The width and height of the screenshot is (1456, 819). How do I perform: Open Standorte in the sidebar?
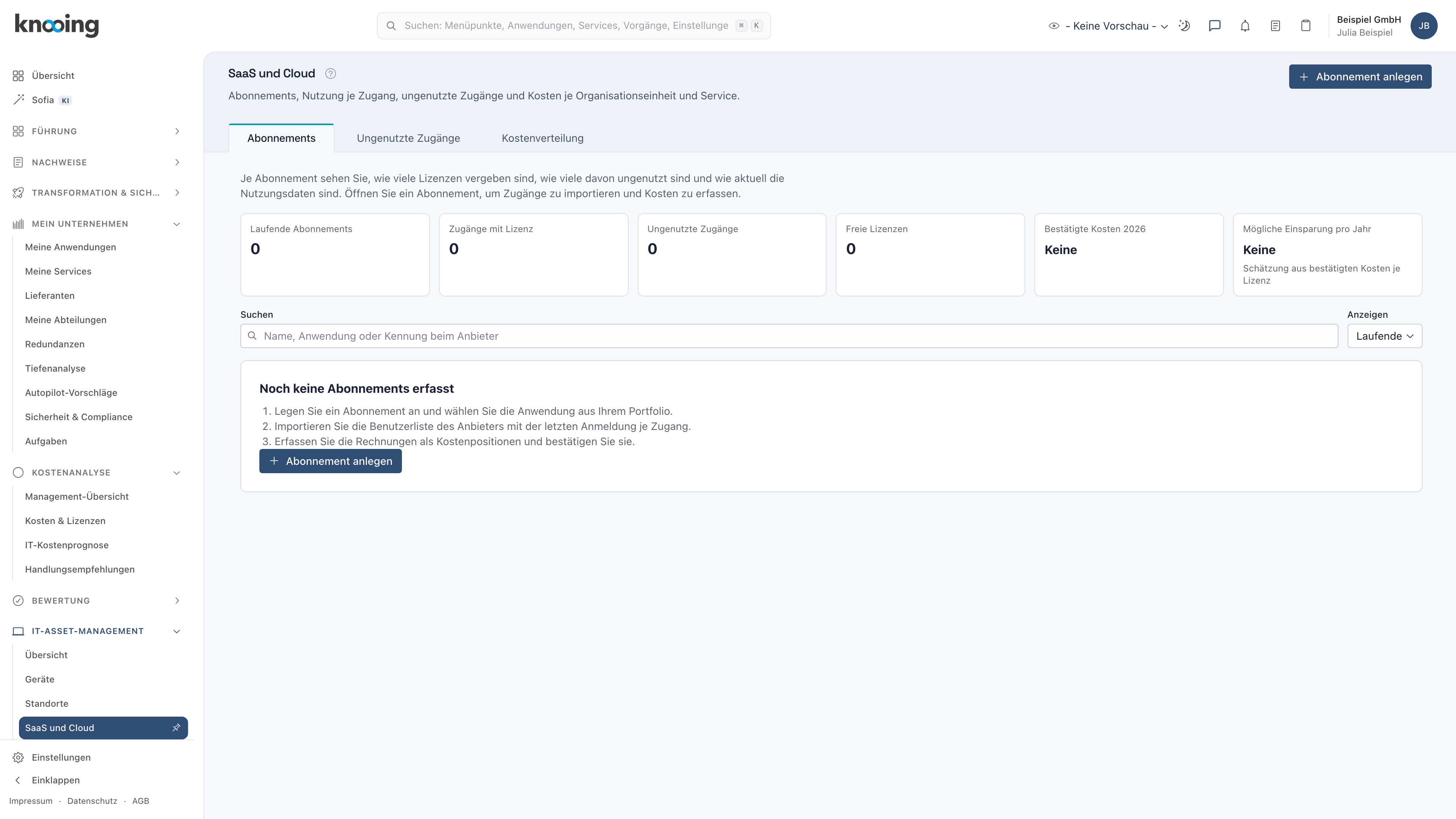coord(46,703)
